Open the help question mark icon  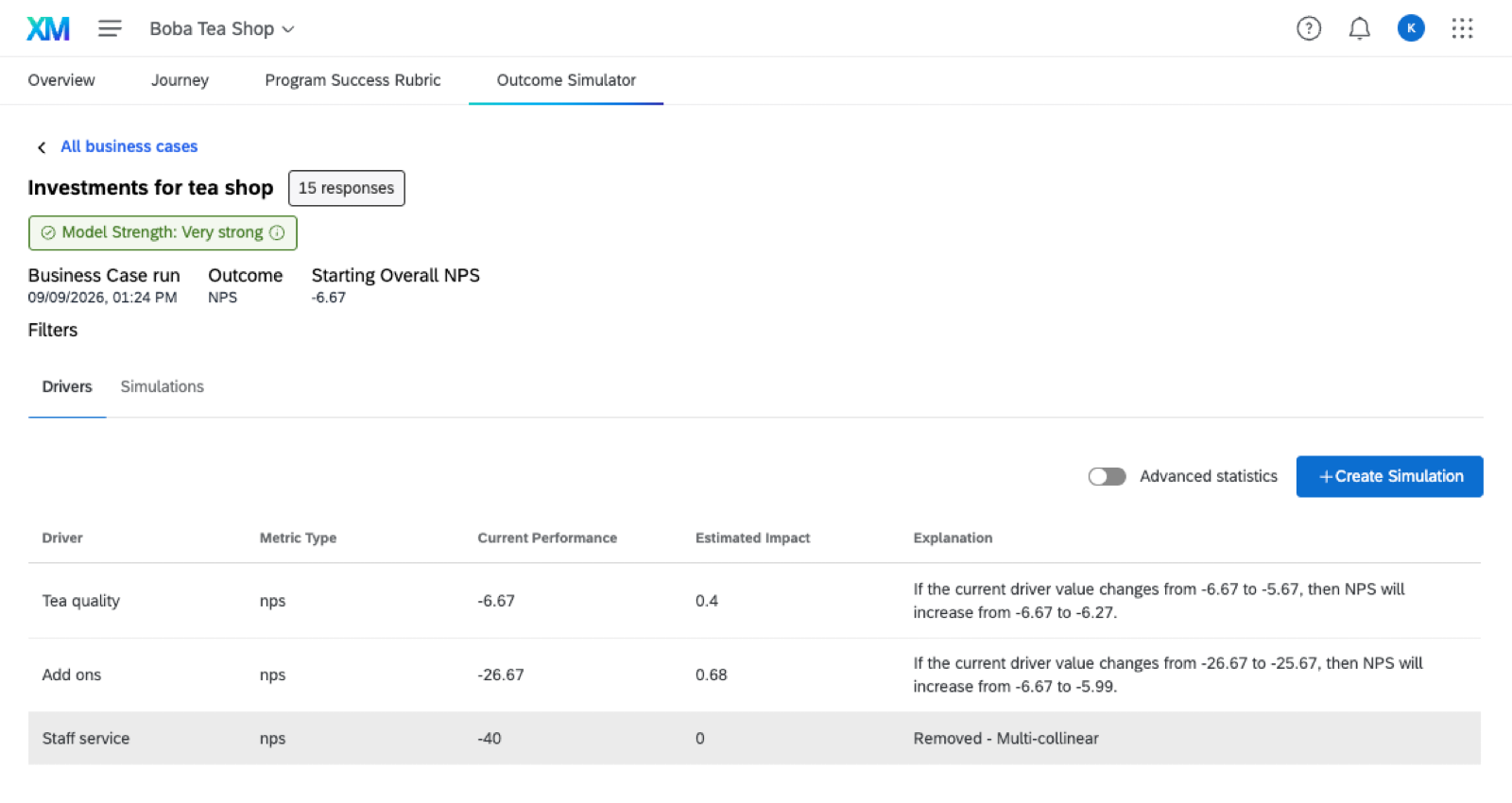(1309, 28)
